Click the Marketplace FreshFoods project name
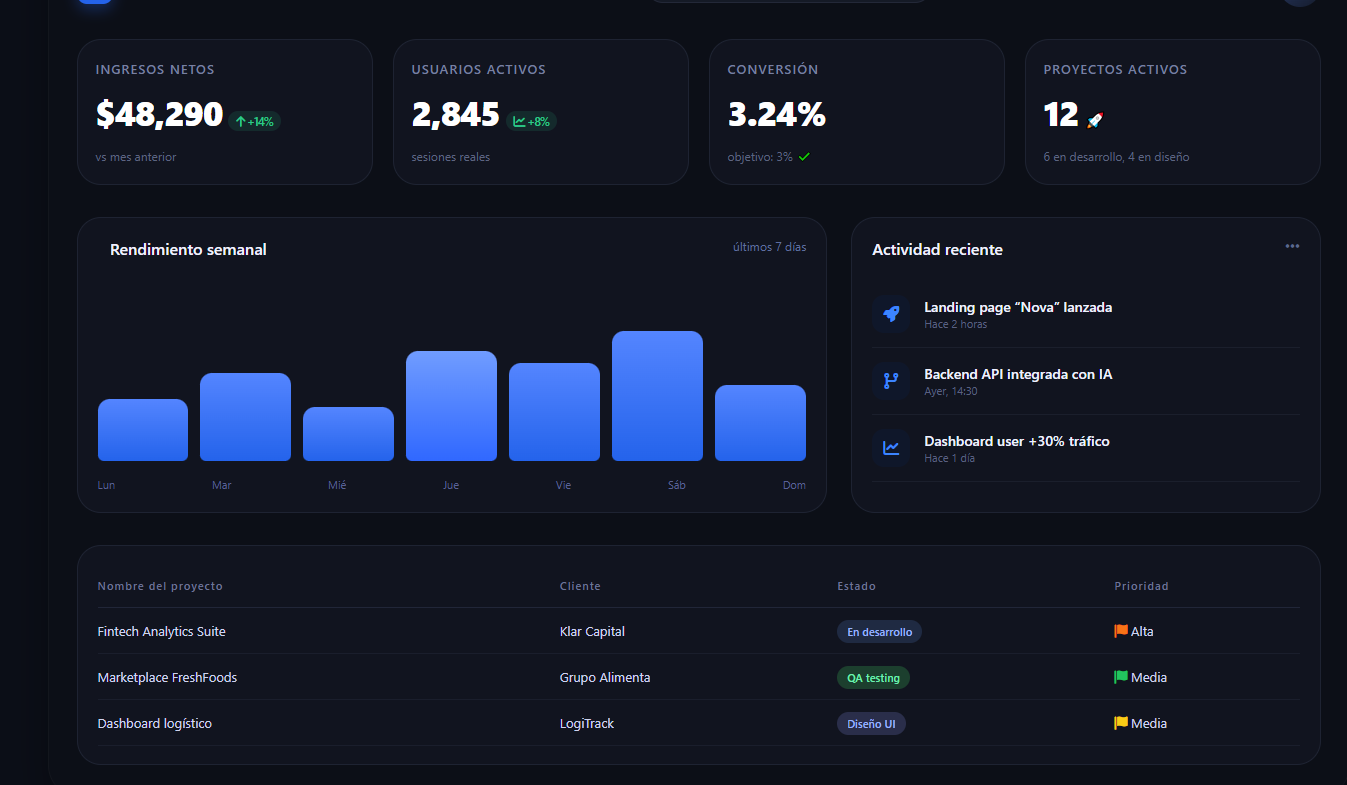 (167, 678)
